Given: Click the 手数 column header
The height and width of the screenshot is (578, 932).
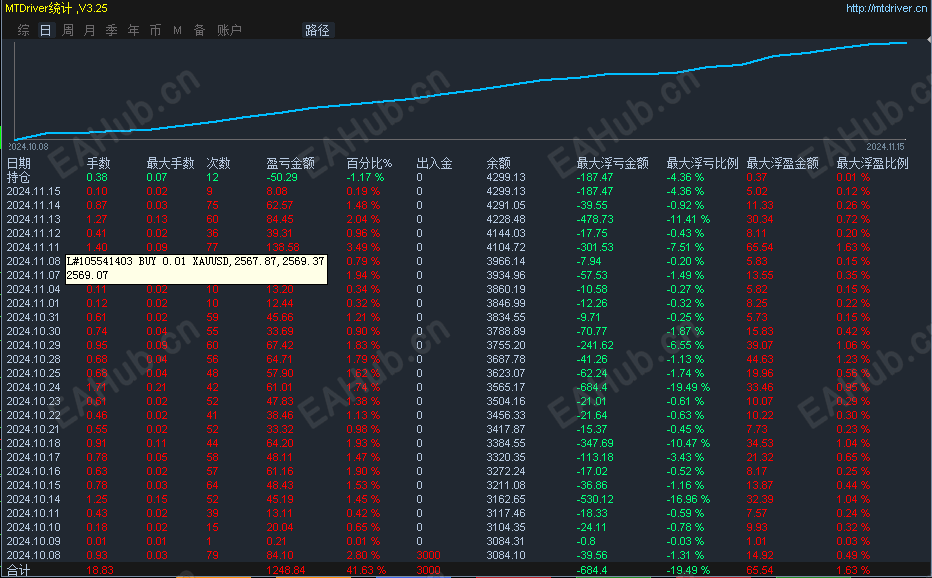Looking at the screenshot, I should [x=98, y=163].
